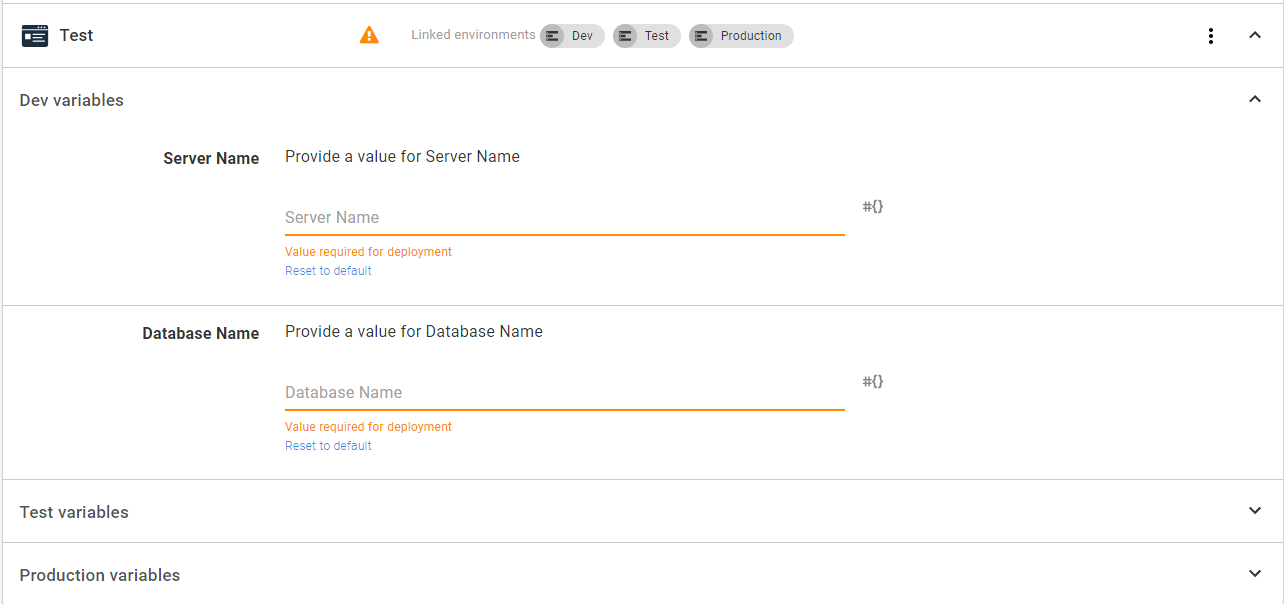Click the Production linked environment chip
The image size is (1284, 604).
741,36
